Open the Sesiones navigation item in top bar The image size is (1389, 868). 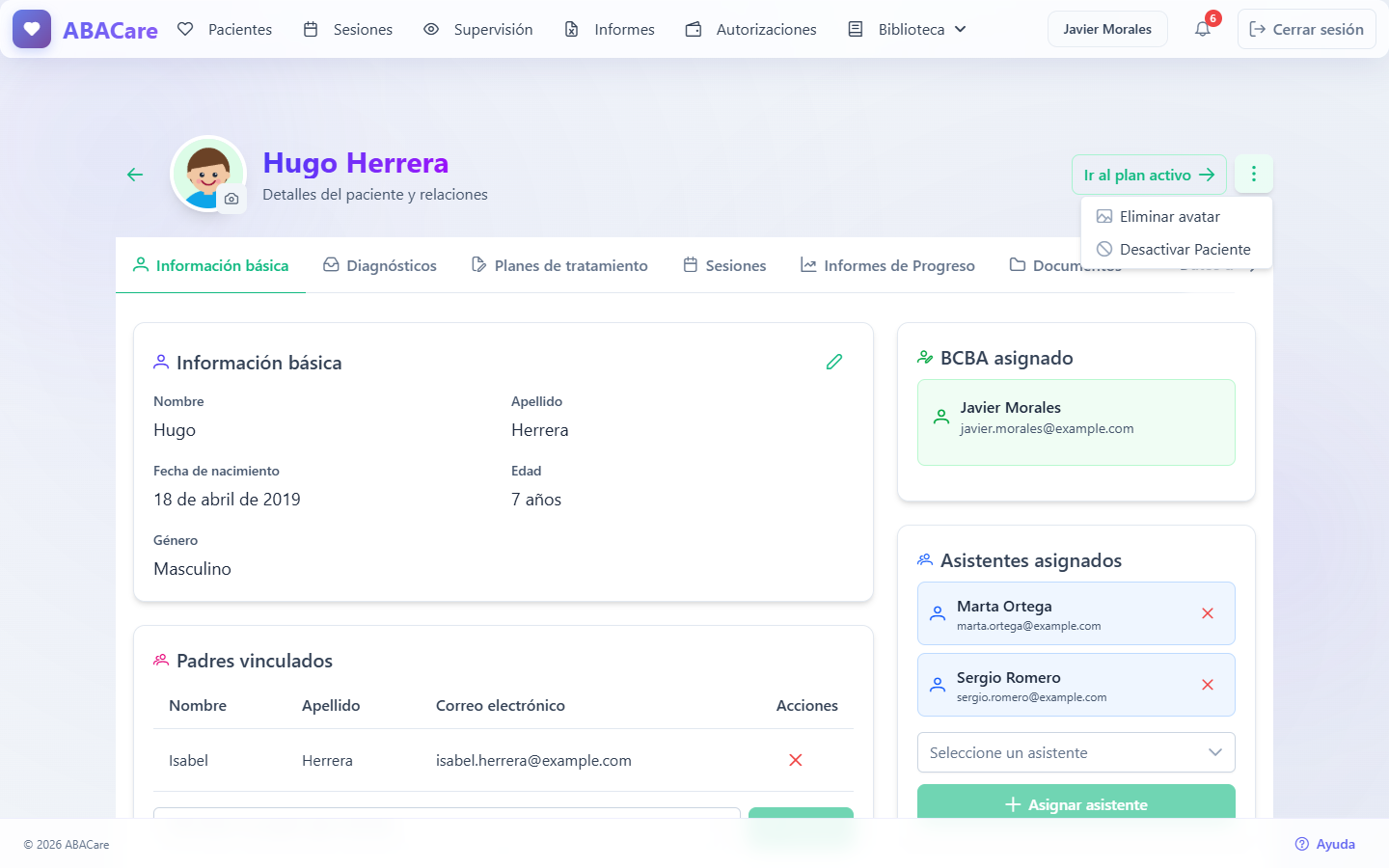coord(348,29)
